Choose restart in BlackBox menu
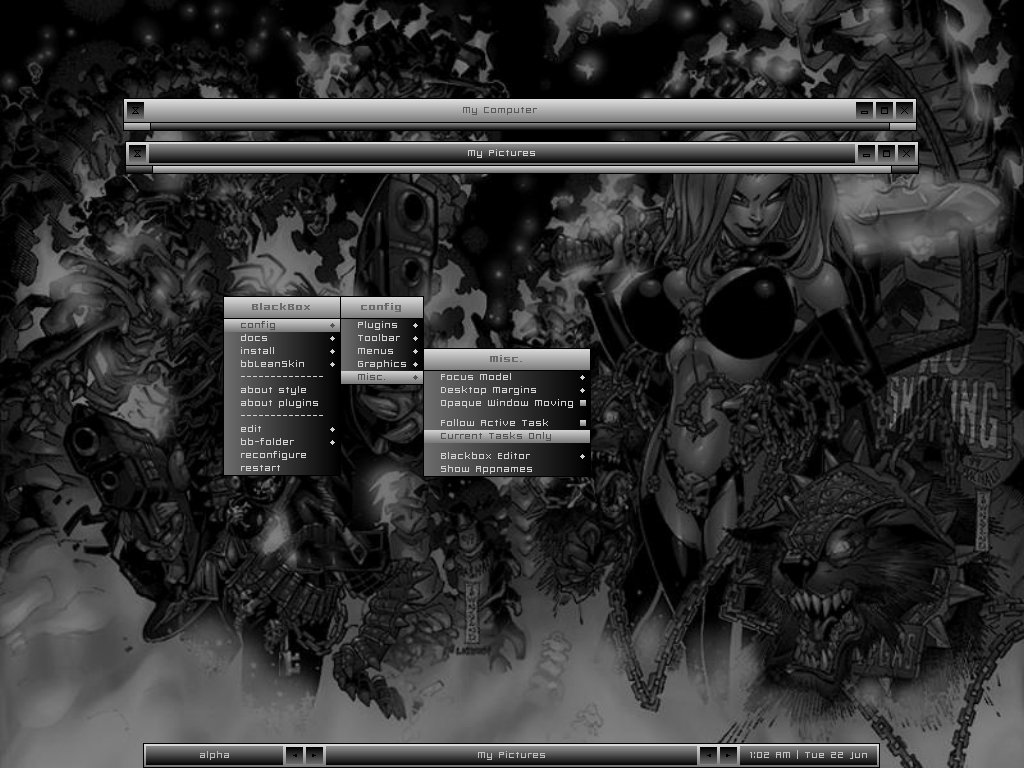 [282, 468]
